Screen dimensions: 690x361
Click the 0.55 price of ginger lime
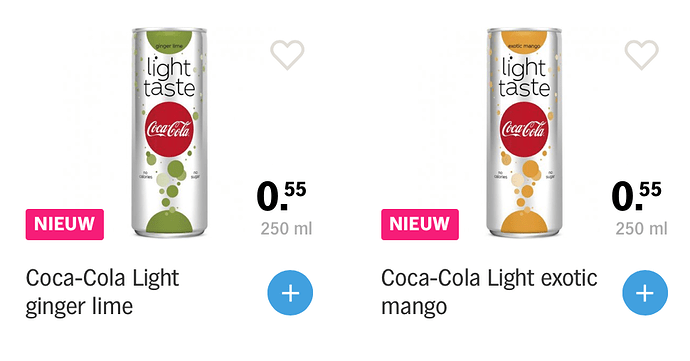[281, 196]
